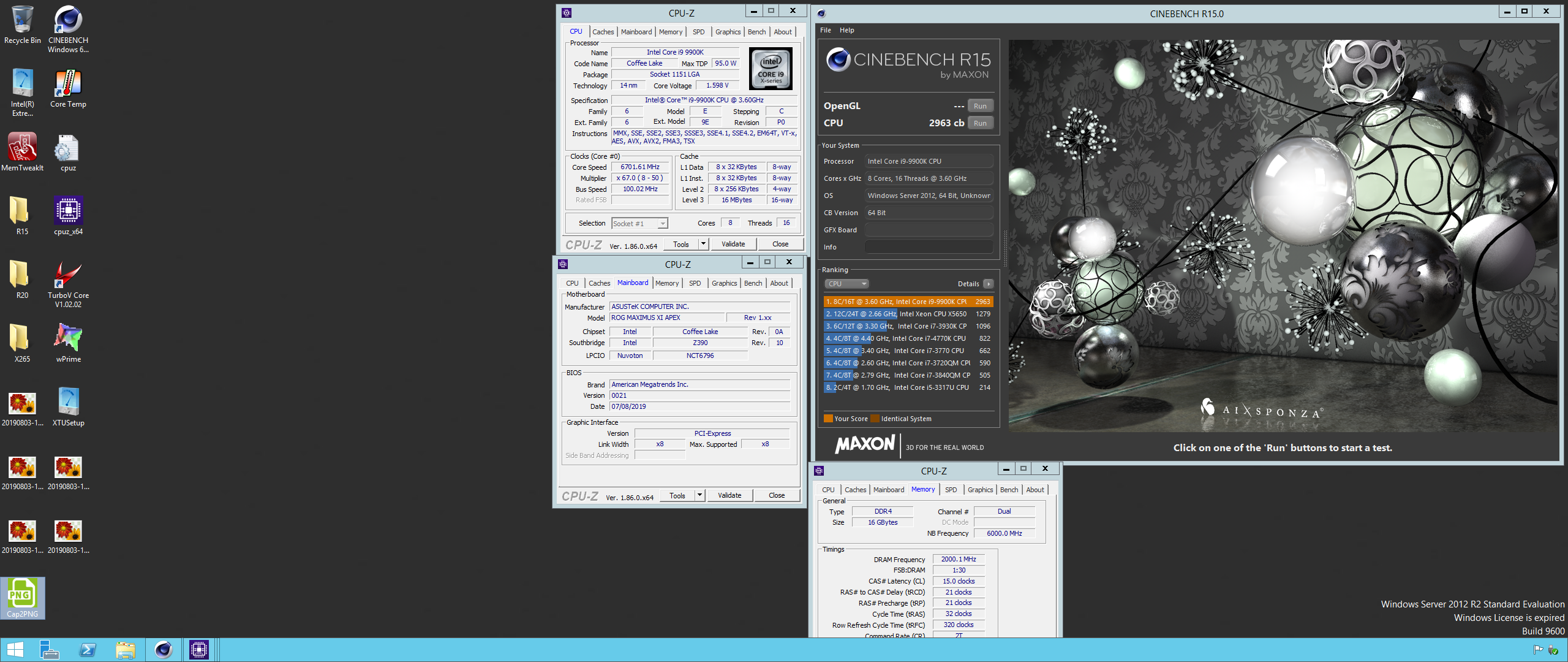
Task: Switch to Bench tab in top CPU-Z window
Action: click(756, 32)
